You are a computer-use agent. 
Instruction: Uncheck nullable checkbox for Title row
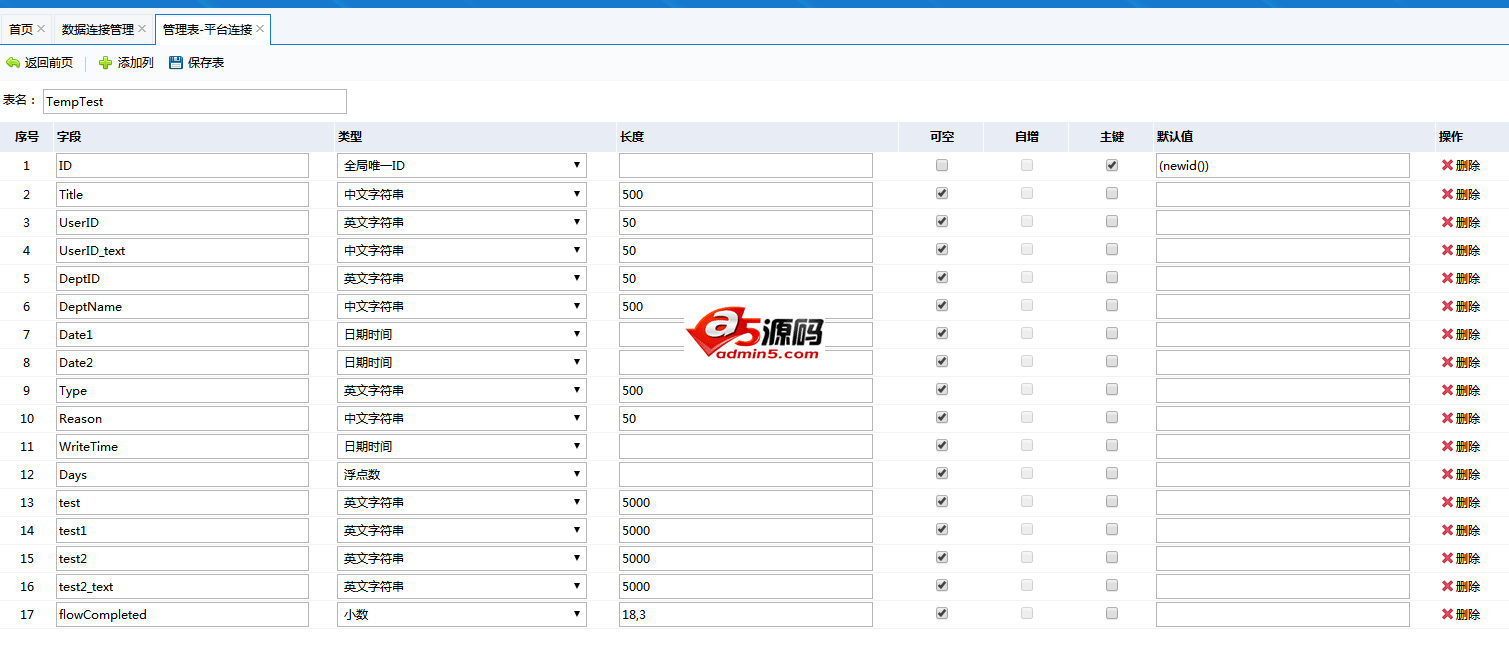(941, 193)
